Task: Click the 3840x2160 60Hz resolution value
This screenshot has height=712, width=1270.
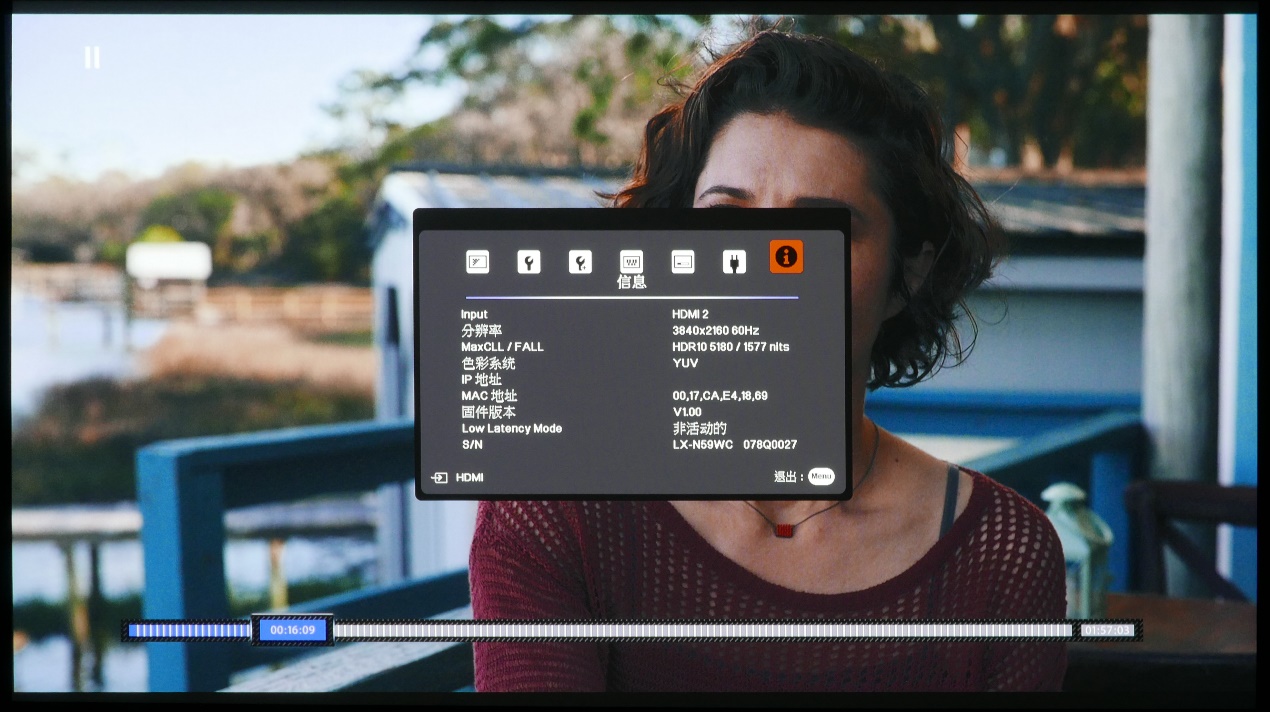Action: [715, 330]
